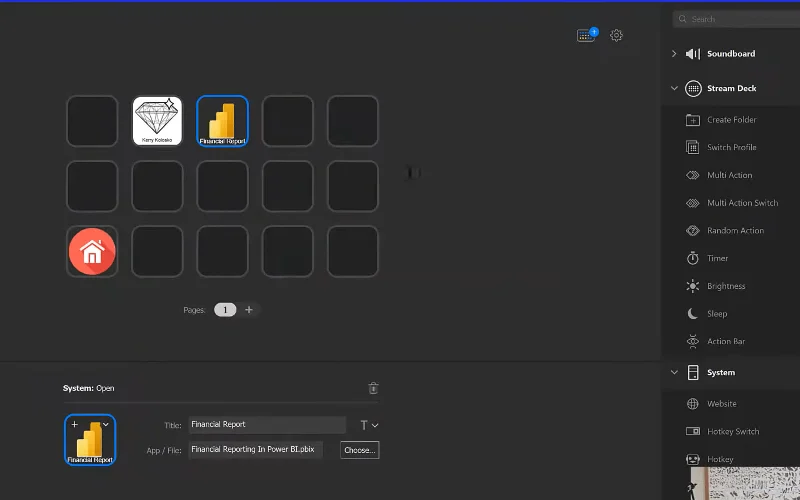Add a new page with plus

tap(249, 310)
